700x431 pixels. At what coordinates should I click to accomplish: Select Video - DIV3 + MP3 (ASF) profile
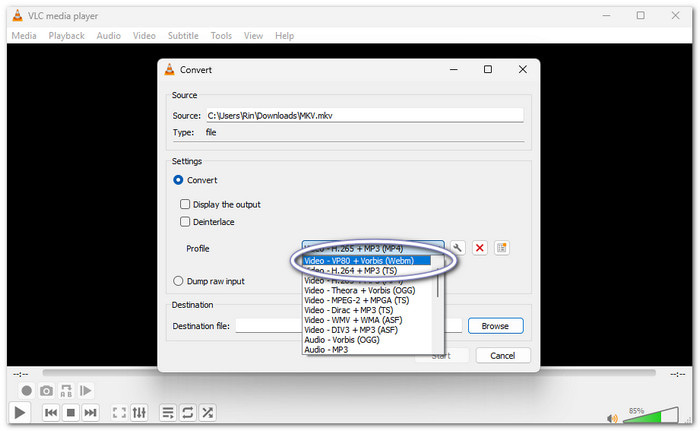click(367, 330)
